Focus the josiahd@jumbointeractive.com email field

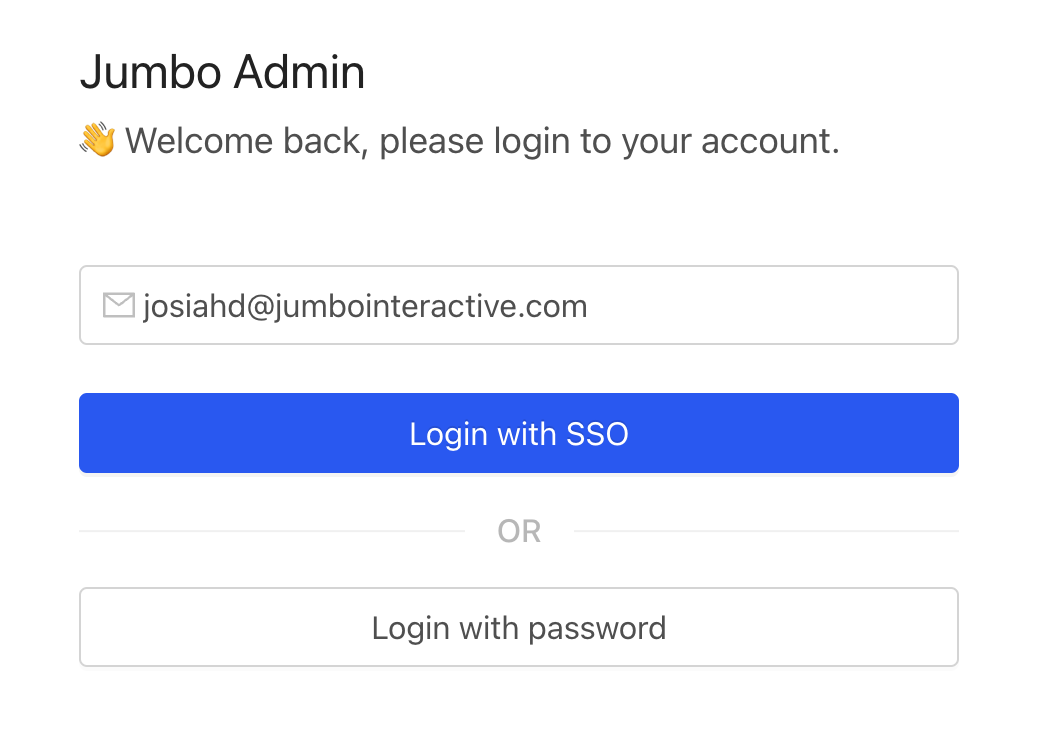(x=519, y=305)
